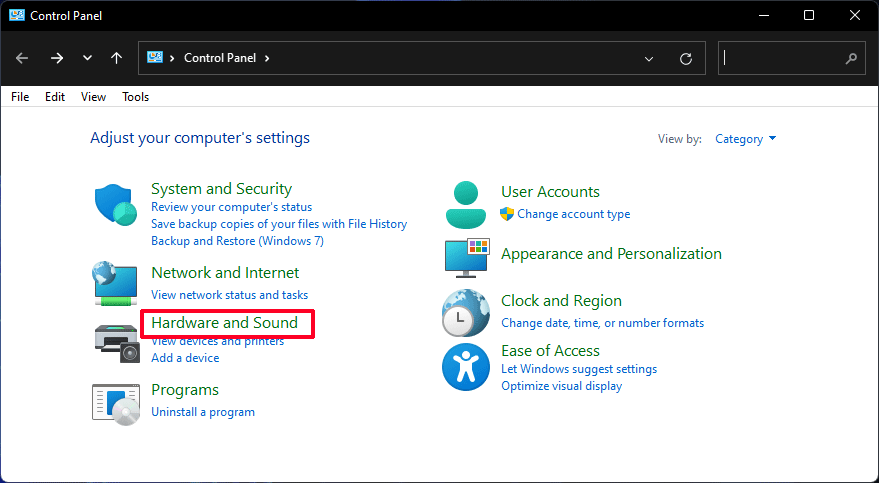Click the Control Panel icon in the address bar
Viewport: 879px width, 483px height.
[155, 57]
